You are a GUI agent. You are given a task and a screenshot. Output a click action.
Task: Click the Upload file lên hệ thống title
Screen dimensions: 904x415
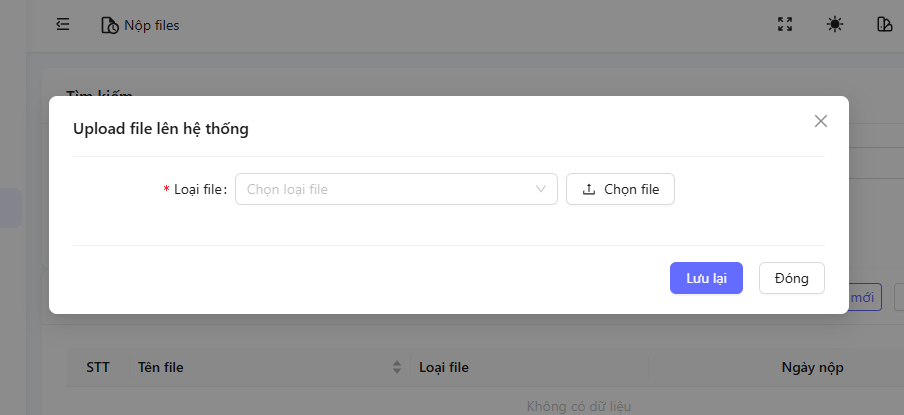[x=161, y=128]
